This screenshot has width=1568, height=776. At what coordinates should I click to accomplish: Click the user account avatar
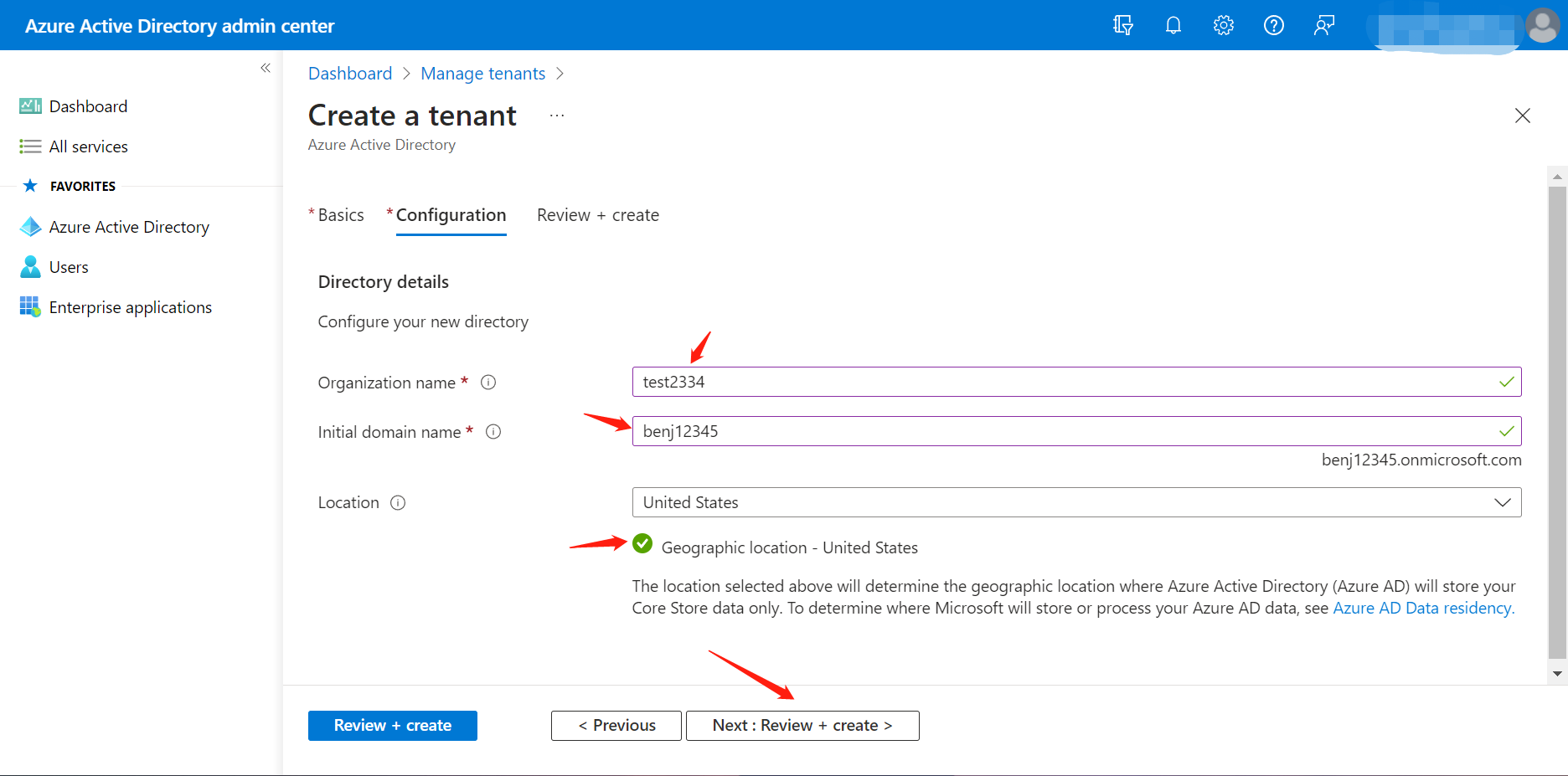point(1542,25)
